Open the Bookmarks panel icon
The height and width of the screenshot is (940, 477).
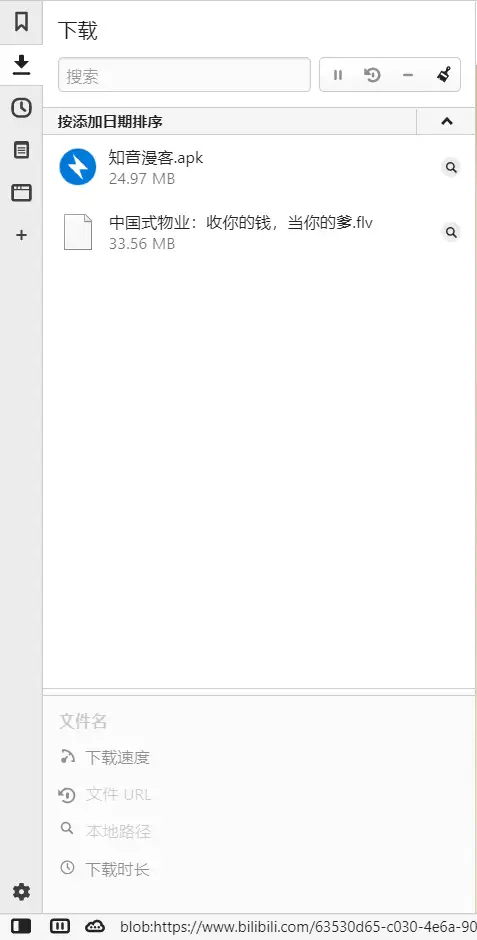click(21, 22)
